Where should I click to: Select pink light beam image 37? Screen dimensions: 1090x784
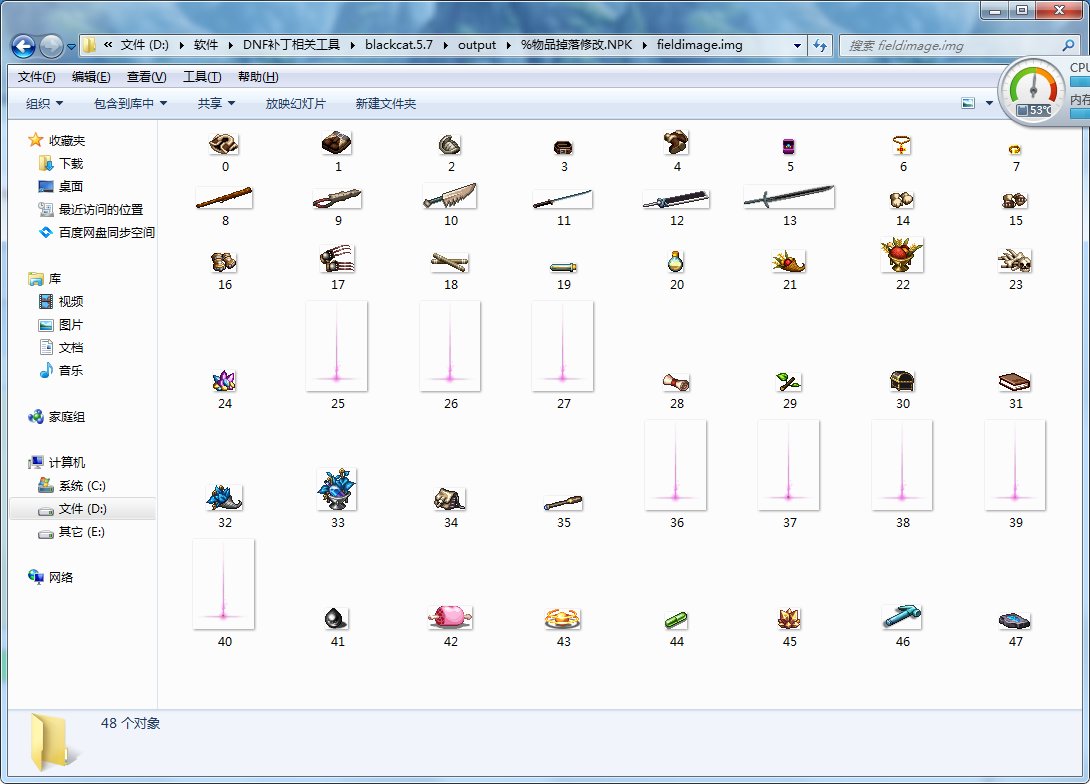tap(789, 465)
